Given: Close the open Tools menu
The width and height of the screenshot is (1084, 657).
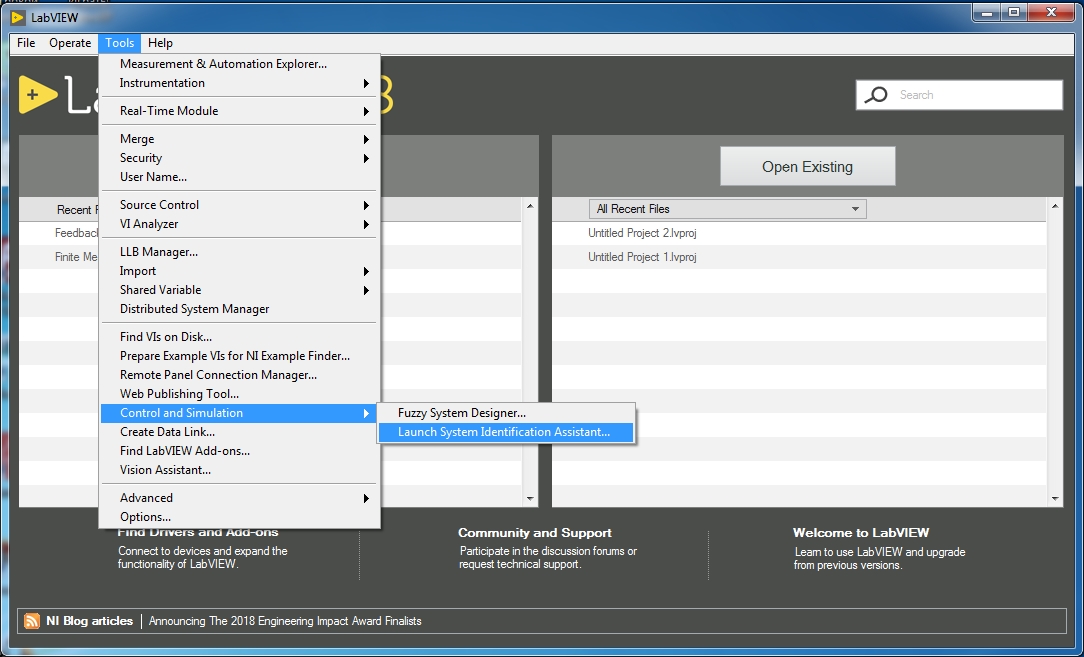Looking at the screenshot, I should tap(120, 43).
